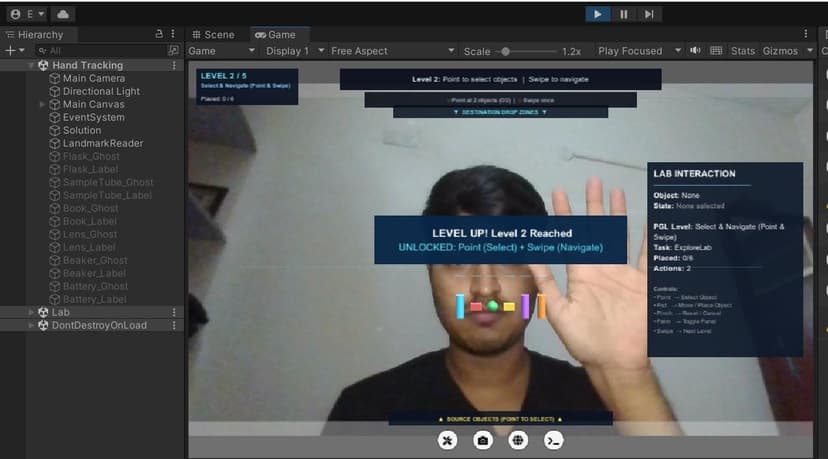Expand the DontDestroyOnLoad scene

31,325
